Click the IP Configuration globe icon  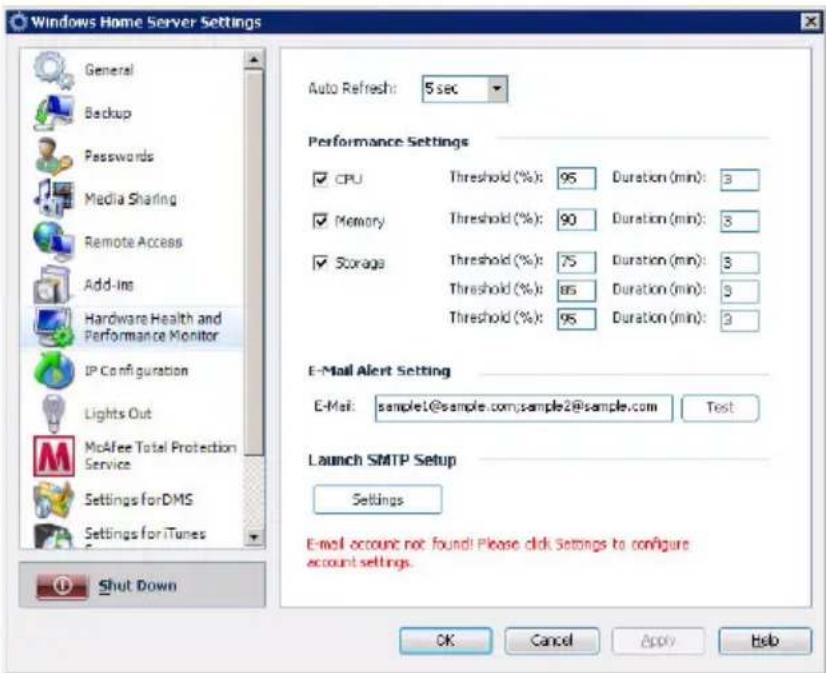pos(53,370)
